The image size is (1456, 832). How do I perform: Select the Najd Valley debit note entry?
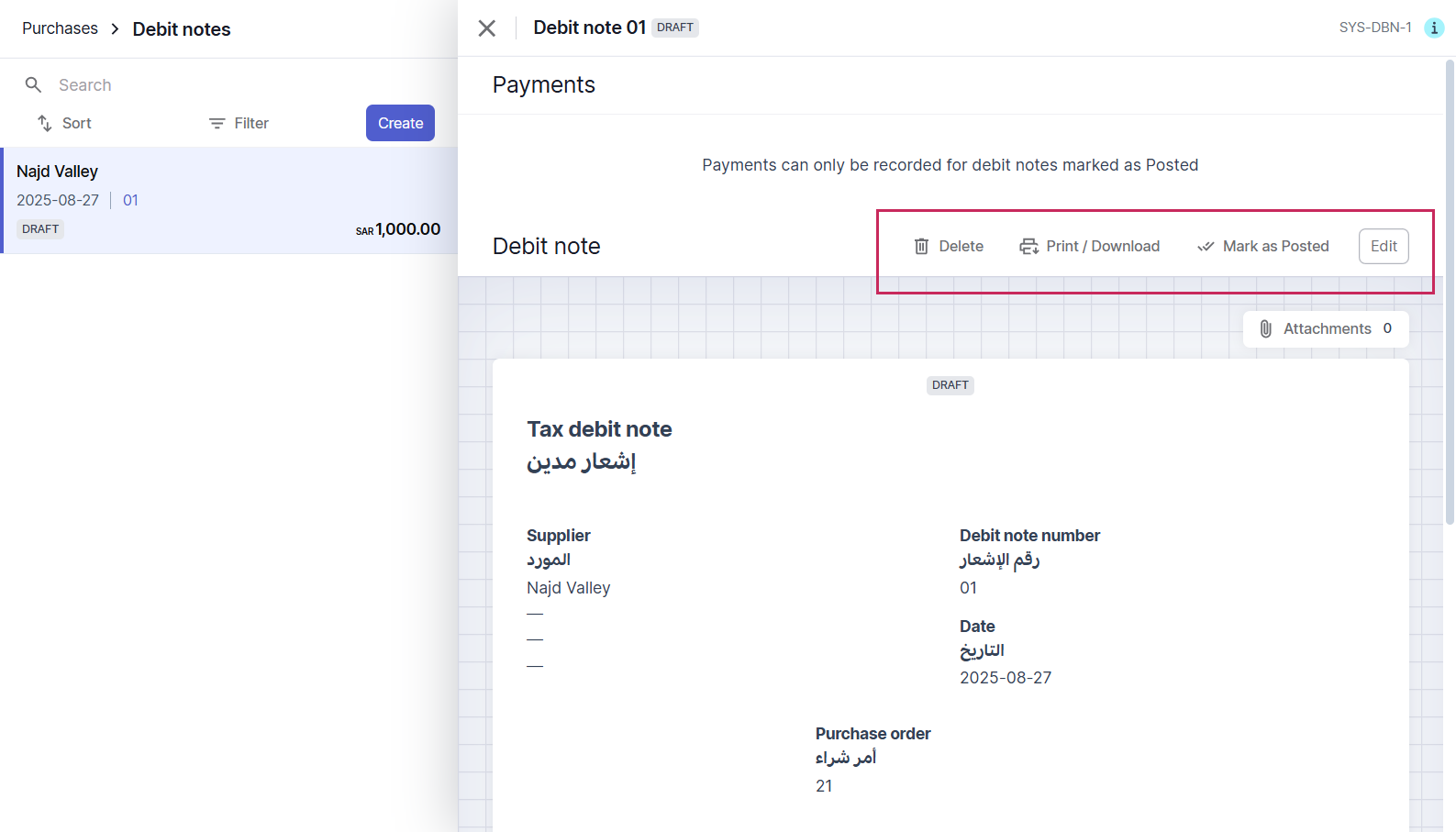tap(228, 200)
